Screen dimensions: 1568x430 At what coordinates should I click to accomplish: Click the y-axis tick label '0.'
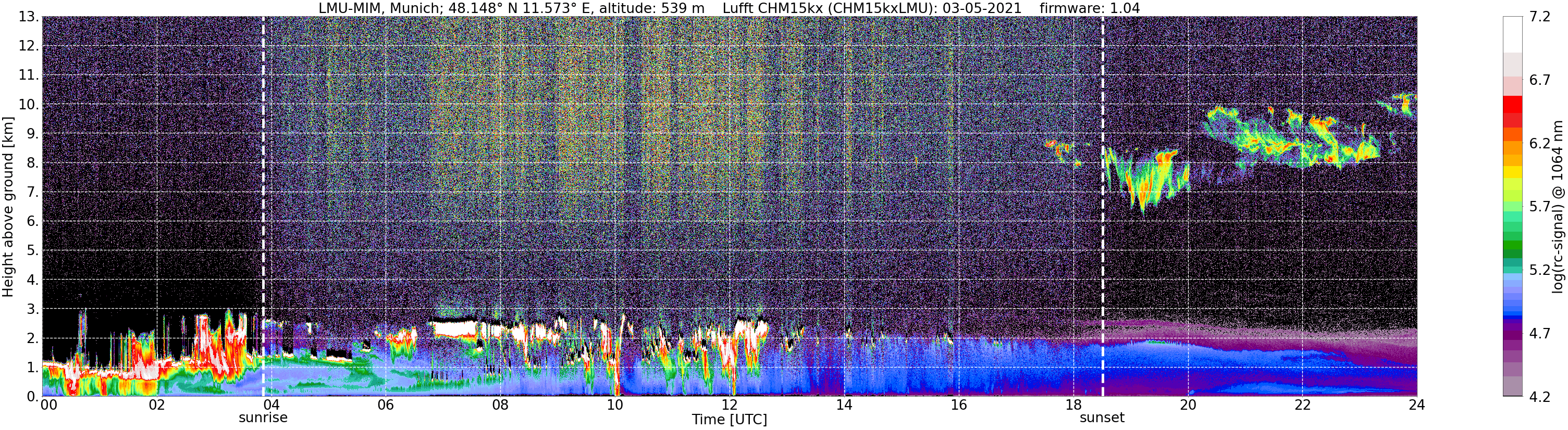coord(32,397)
